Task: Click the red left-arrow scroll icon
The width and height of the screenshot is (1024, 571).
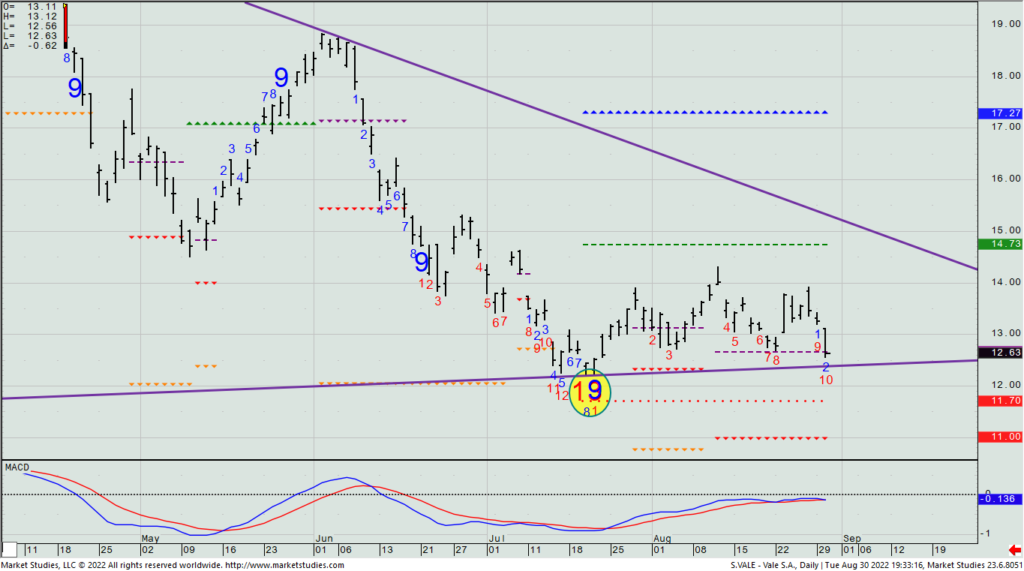Action: [x=1014, y=551]
